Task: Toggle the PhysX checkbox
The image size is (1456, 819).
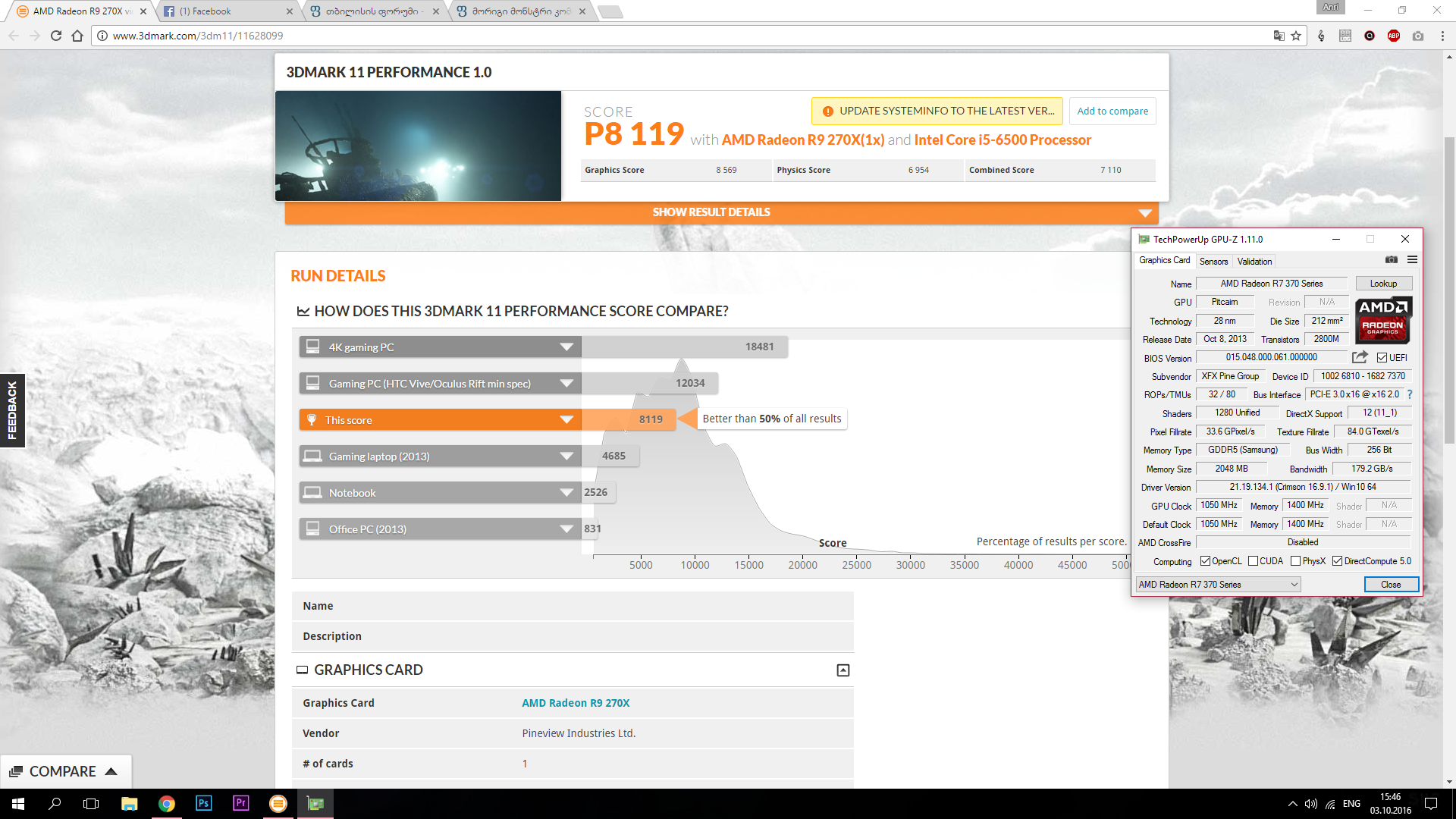Action: pos(1295,561)
